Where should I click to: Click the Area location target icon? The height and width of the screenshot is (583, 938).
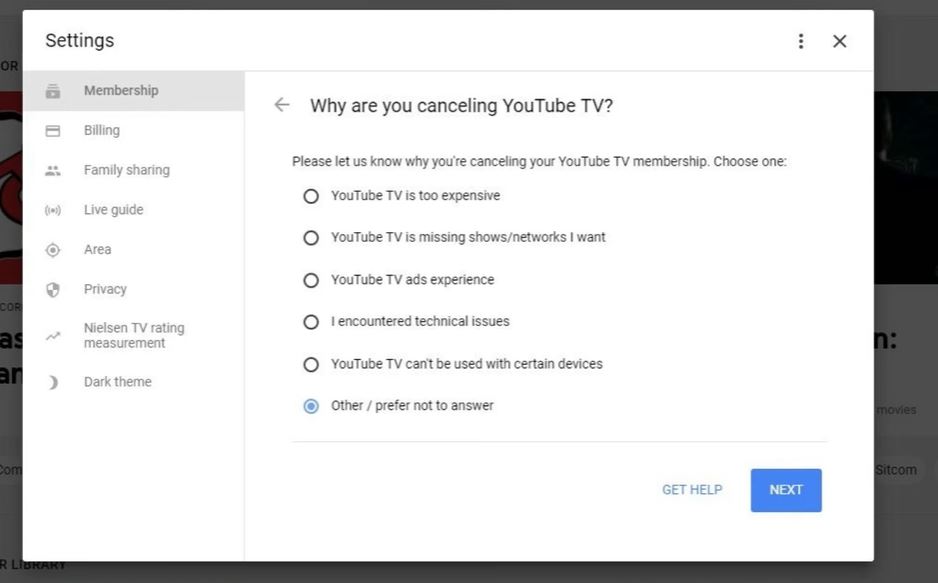[x=53, y=250]
